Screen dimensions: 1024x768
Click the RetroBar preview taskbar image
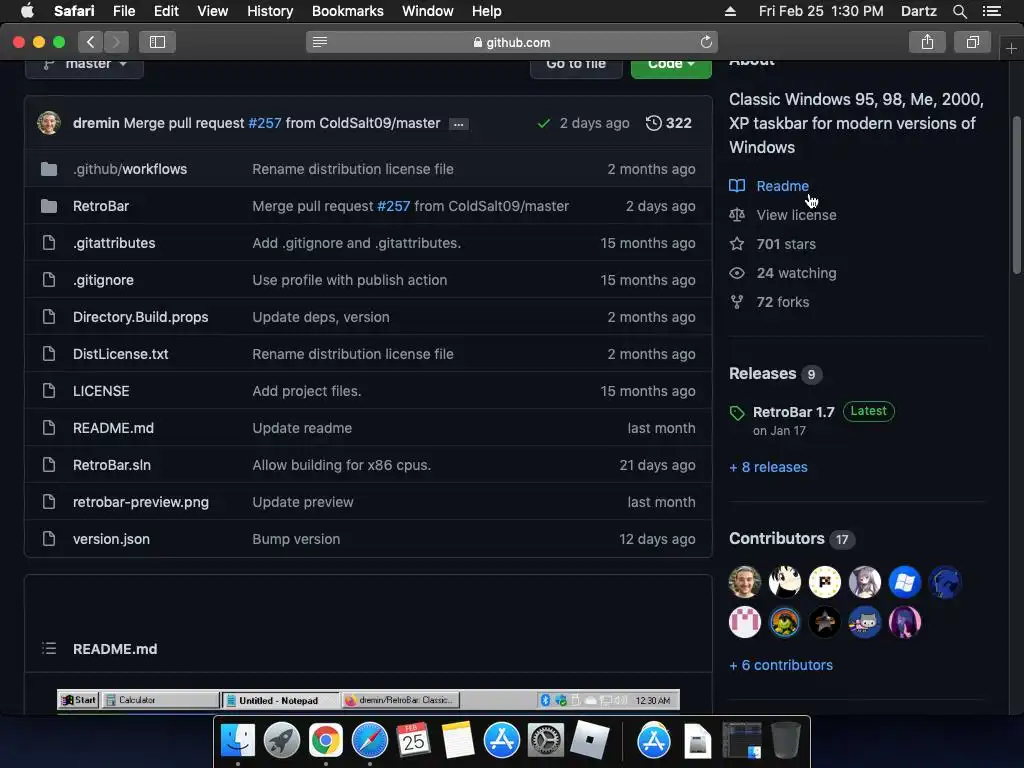point(368,700)
